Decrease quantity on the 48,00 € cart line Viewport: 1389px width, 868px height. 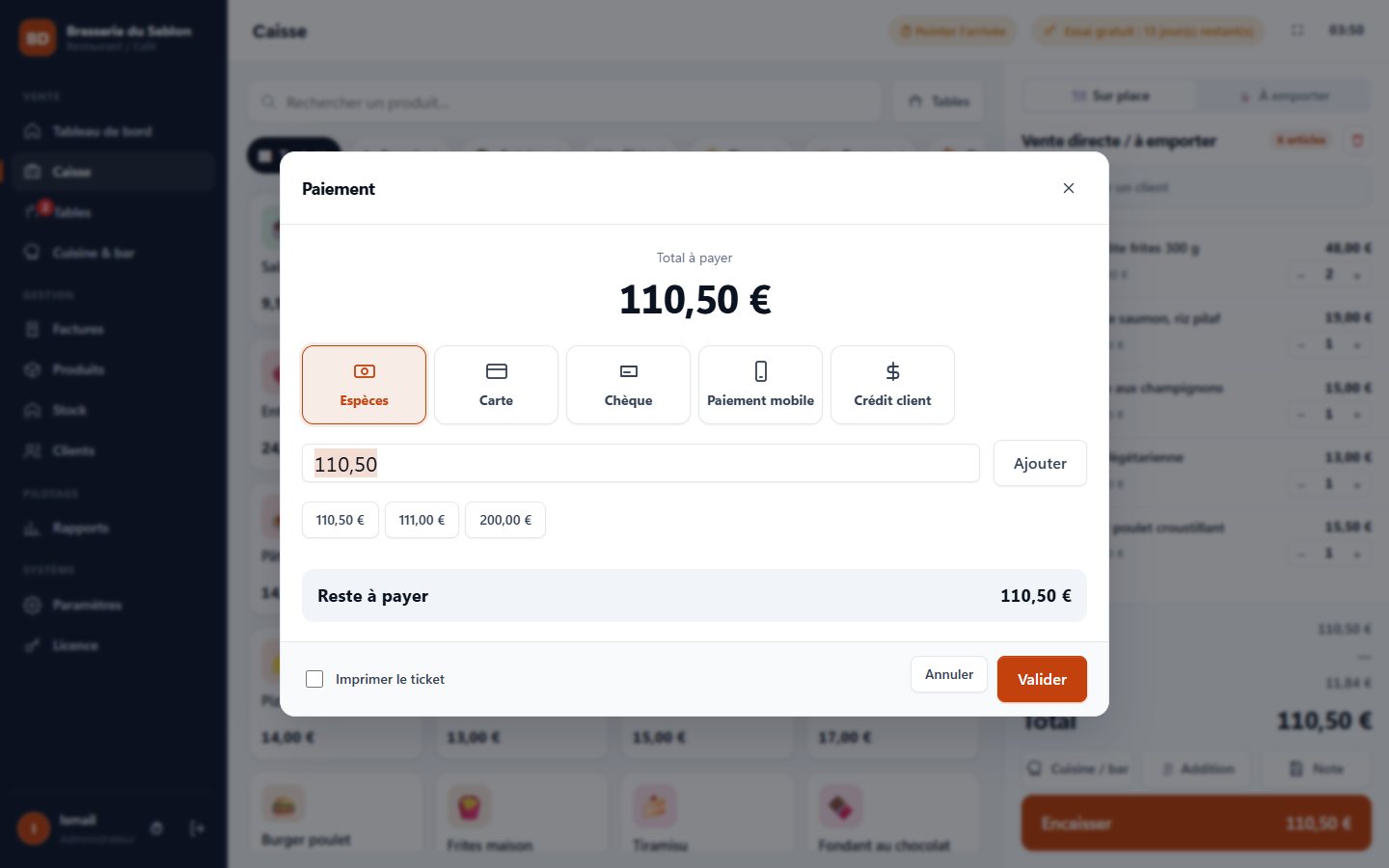[1301, 275]
